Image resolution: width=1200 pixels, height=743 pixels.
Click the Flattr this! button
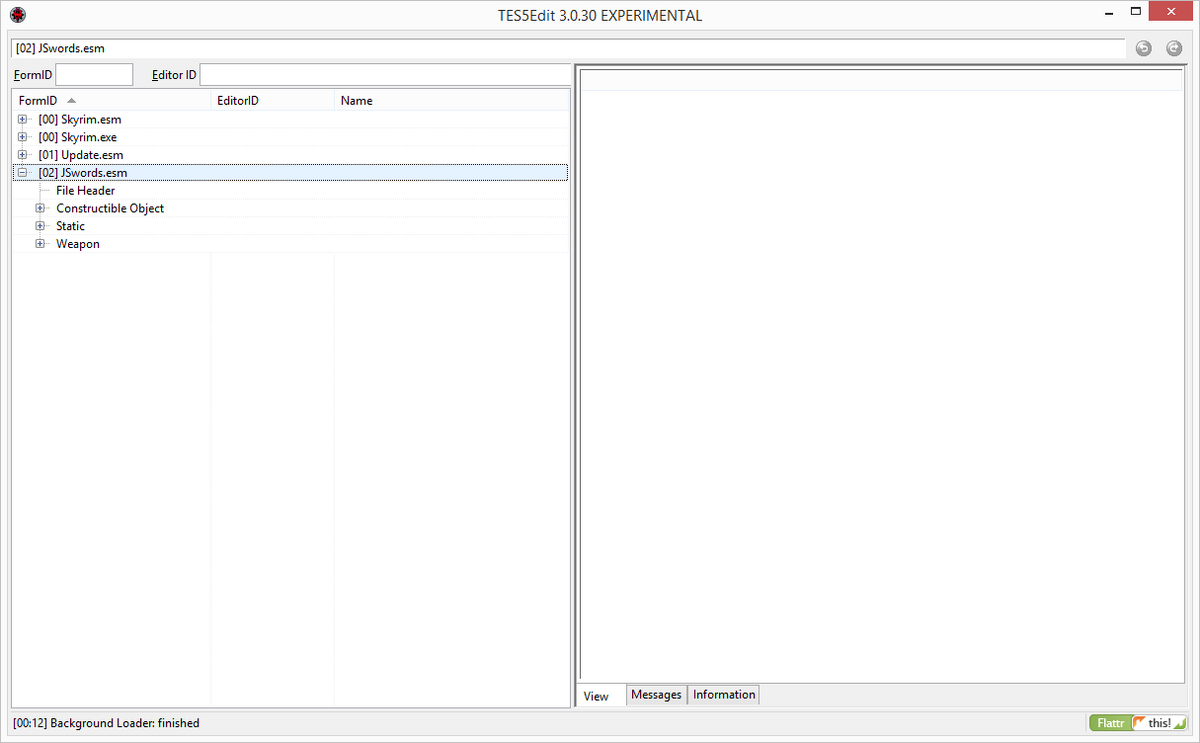point(1139,723)
